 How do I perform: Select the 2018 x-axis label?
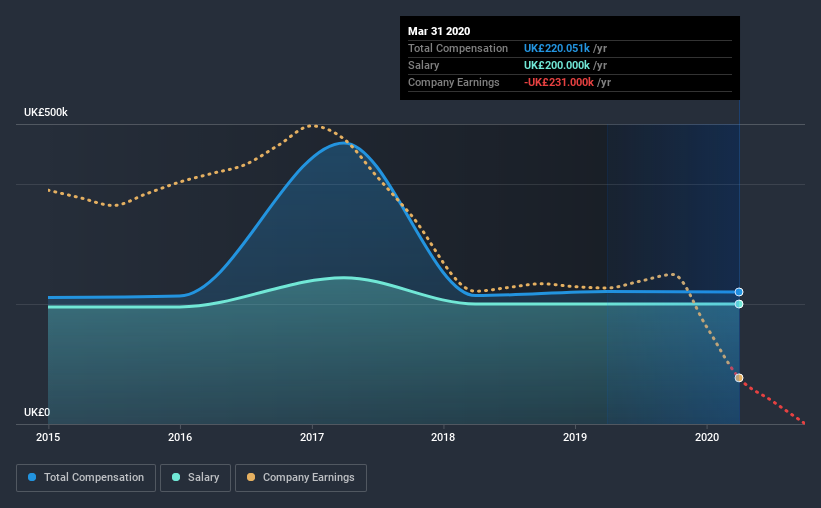tap(443, 437)
